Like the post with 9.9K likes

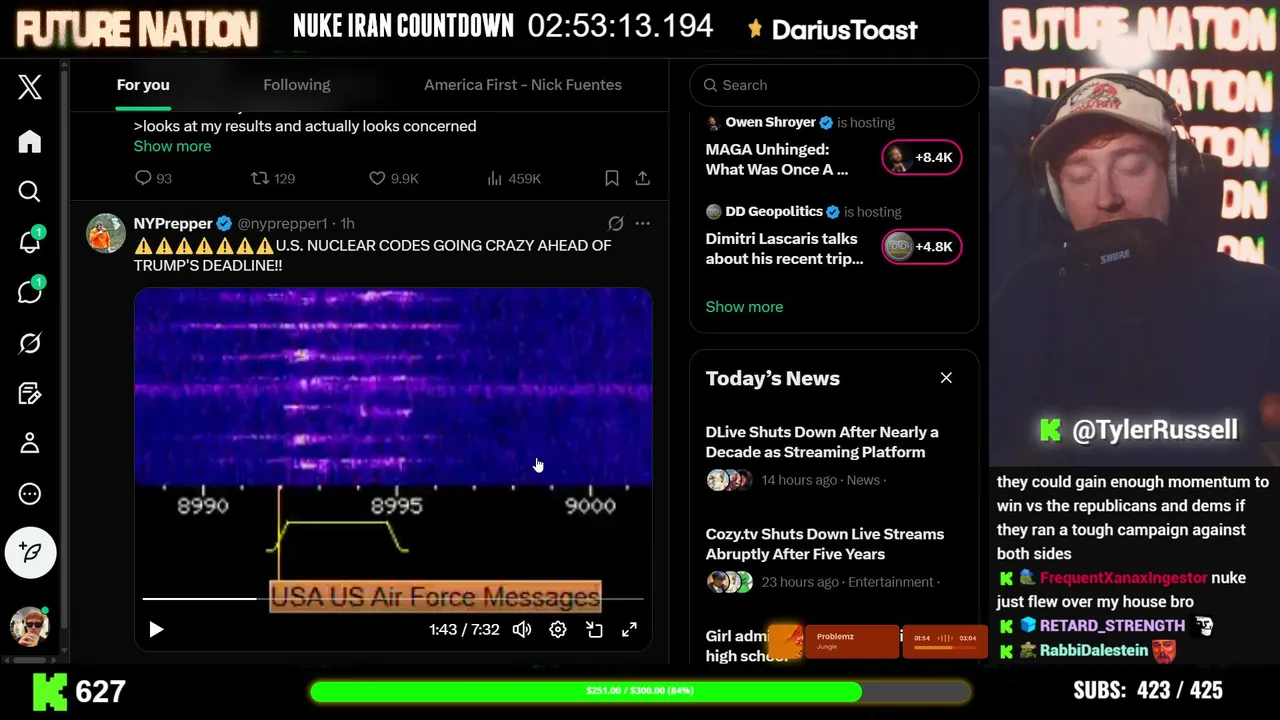[393, 178]
